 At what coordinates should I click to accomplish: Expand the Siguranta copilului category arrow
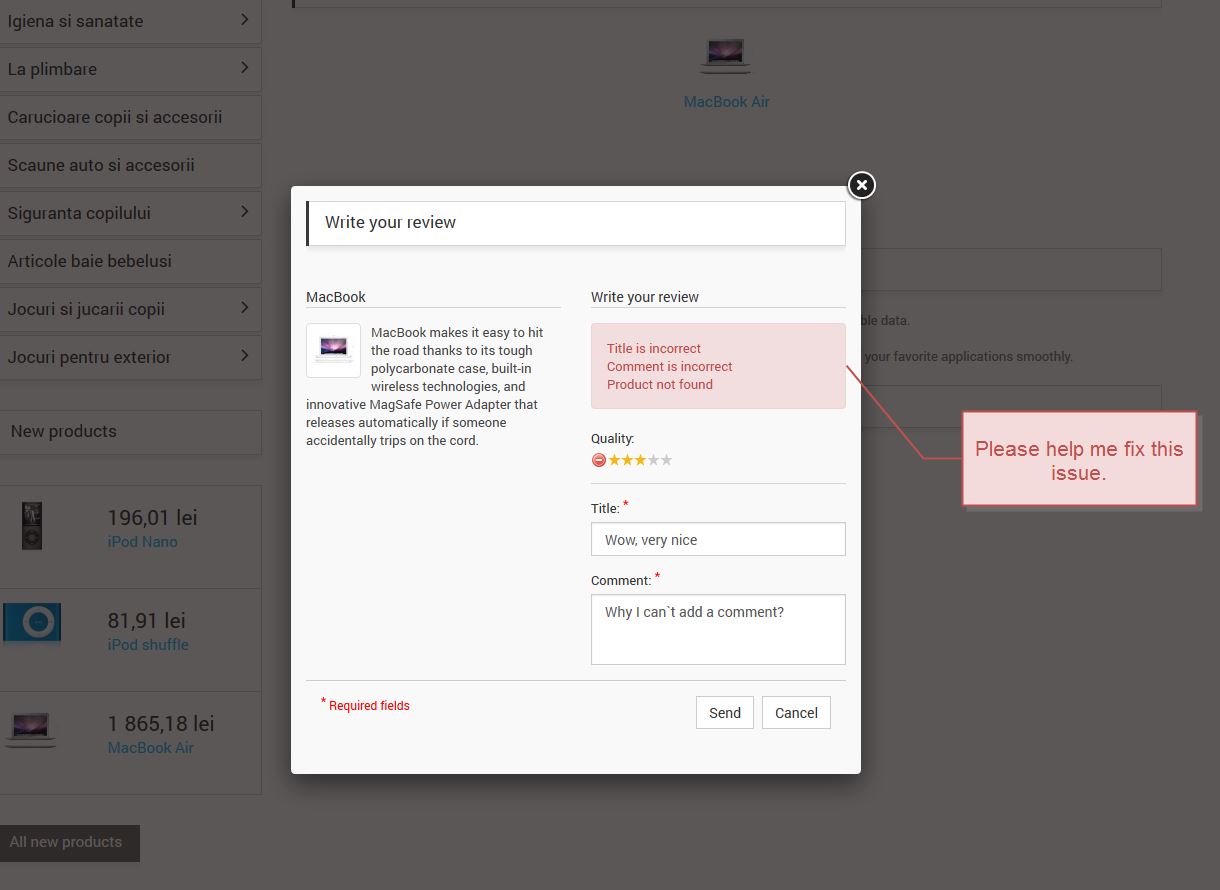(245, 211)
